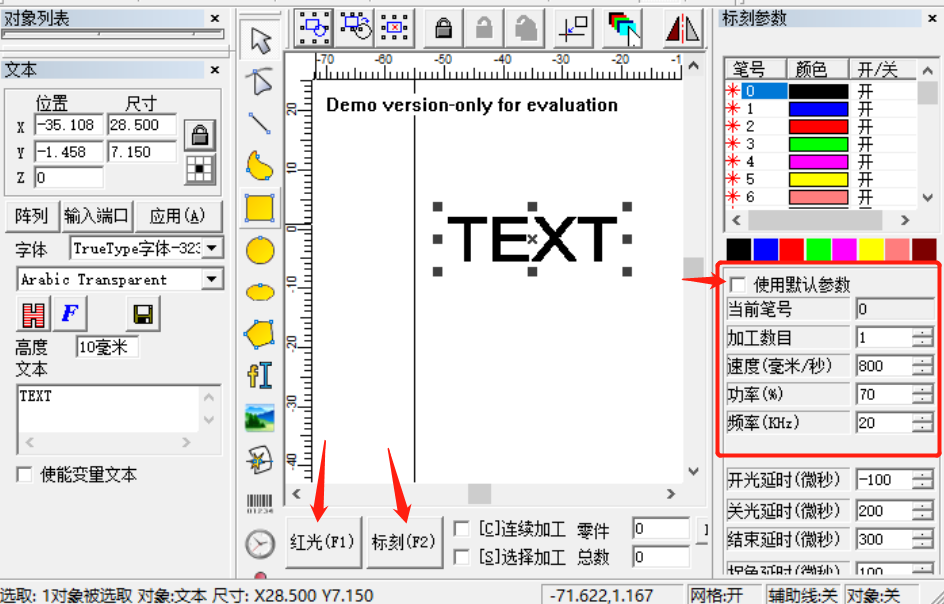Select the pick arrow tool
944x604 pixels.
(x=261, y=40)
